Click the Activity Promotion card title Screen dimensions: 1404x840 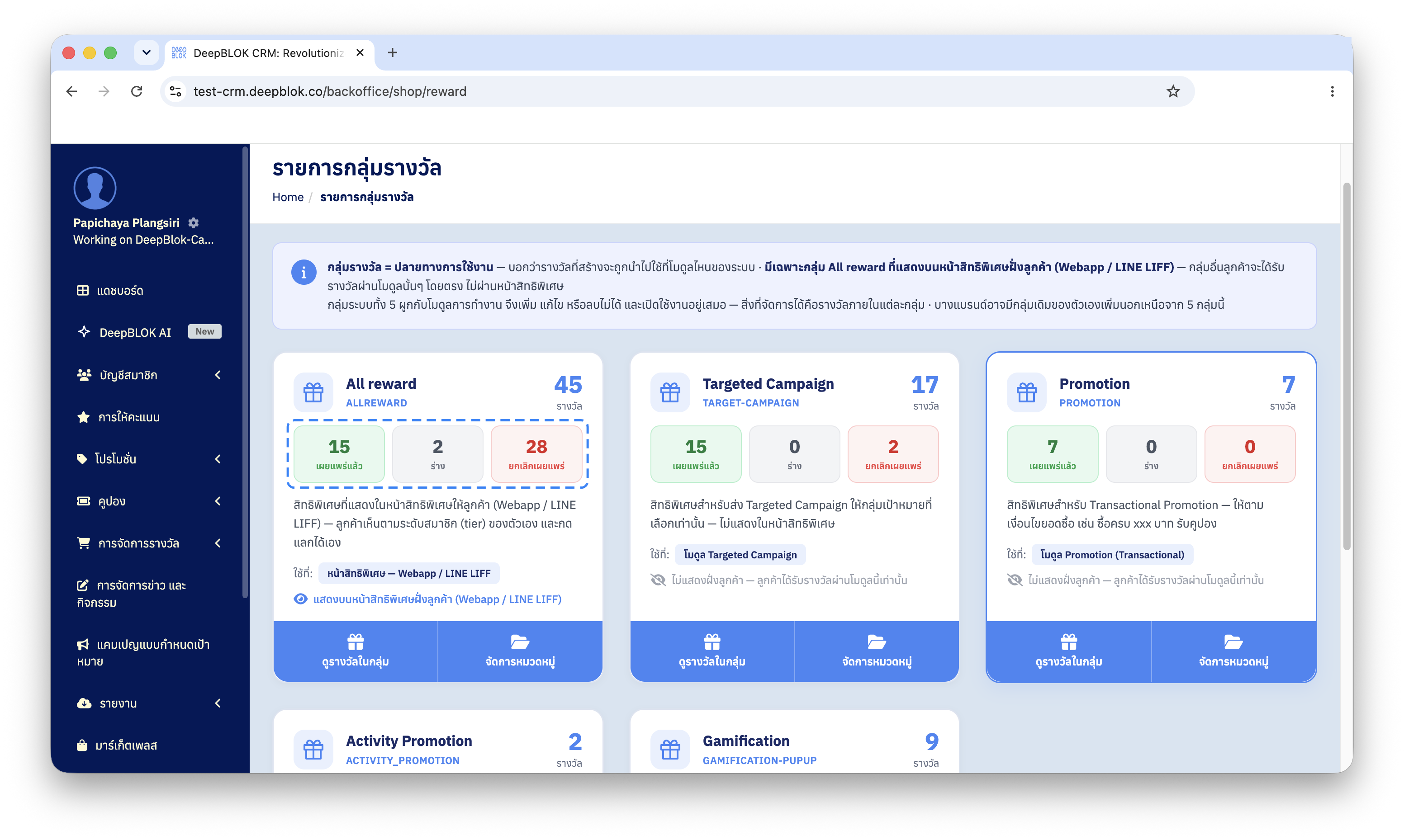pos(409,741)
